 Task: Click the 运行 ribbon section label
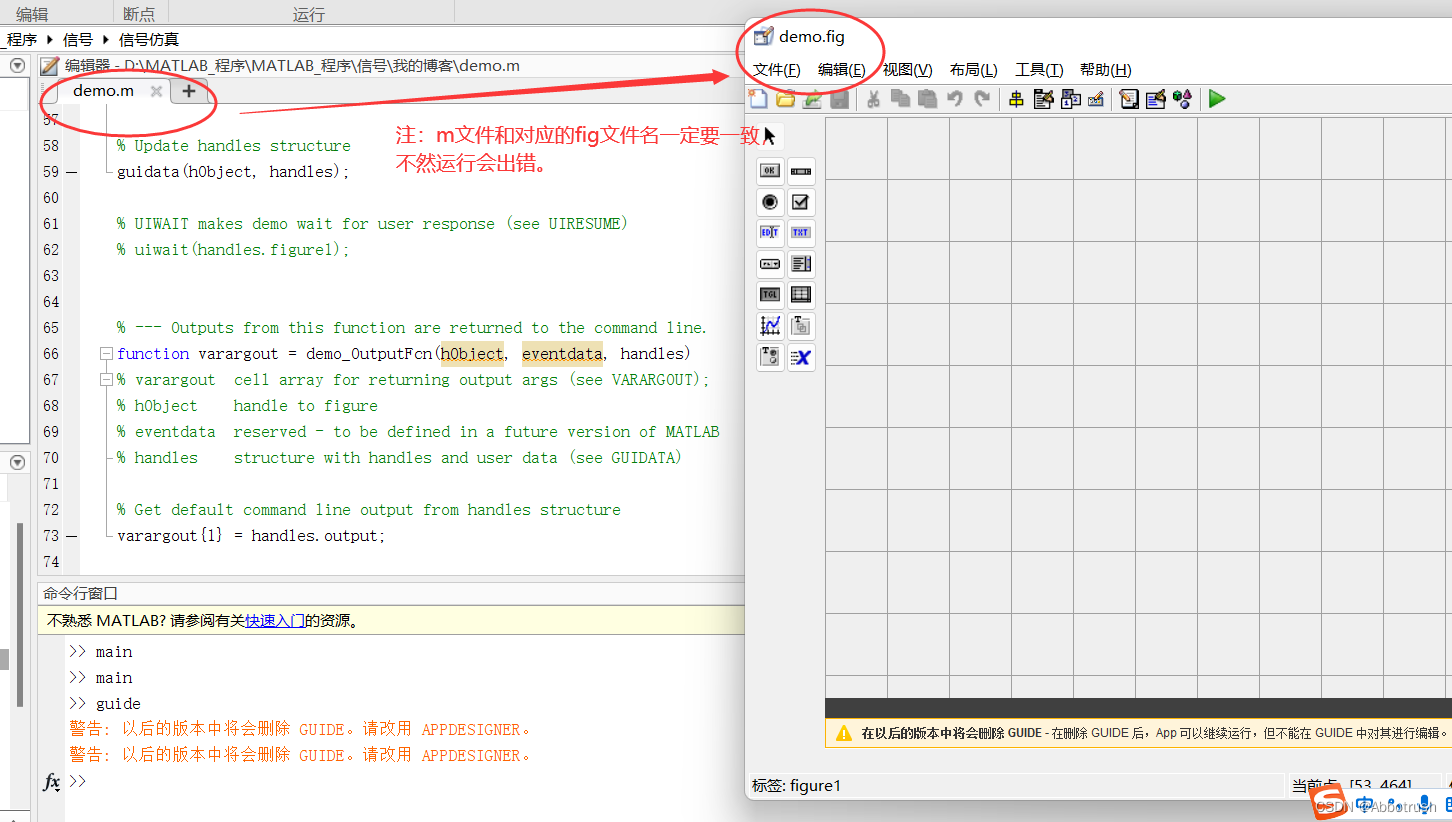309,15
